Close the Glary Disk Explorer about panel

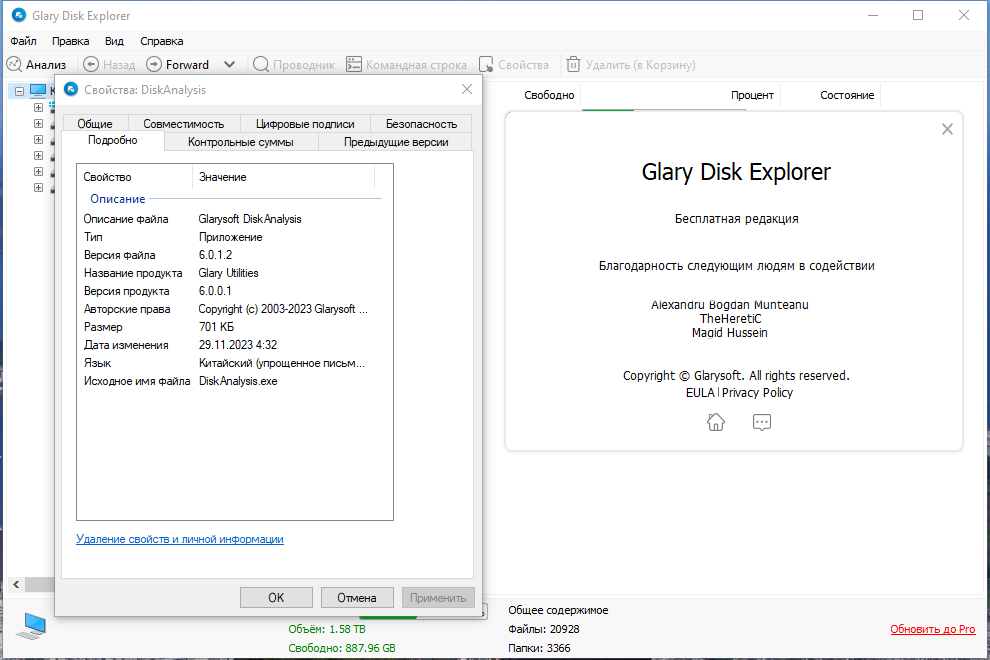[947, 129]
